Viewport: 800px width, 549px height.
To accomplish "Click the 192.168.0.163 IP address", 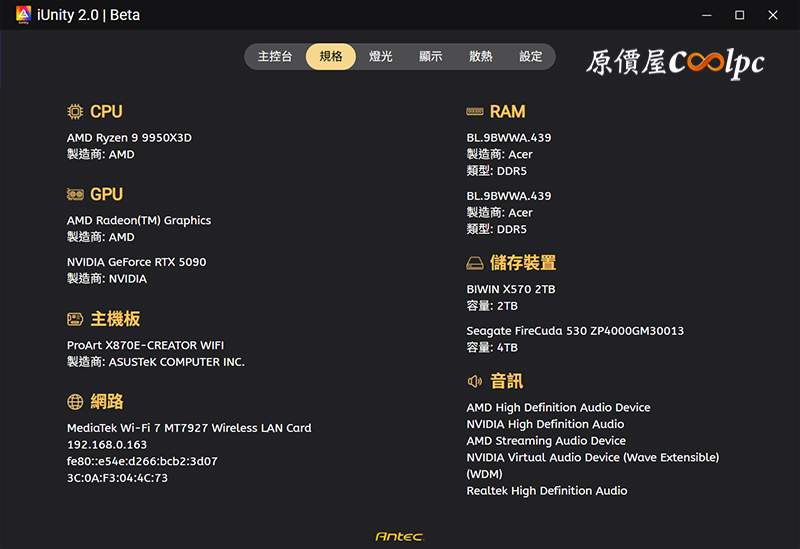I will pyautogui.click(x=107, y=445).
